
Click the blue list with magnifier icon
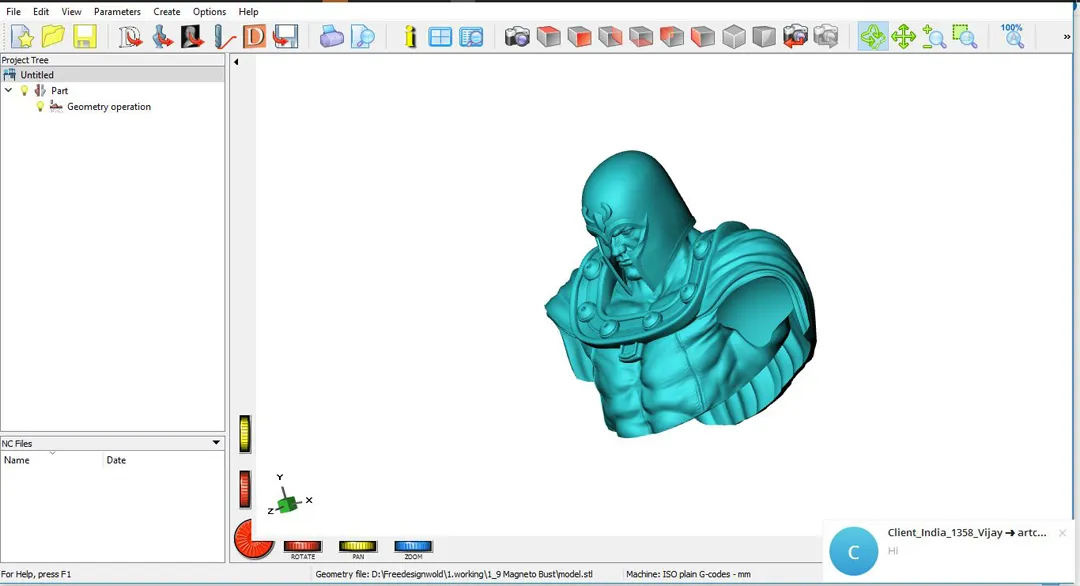[471, 36]
